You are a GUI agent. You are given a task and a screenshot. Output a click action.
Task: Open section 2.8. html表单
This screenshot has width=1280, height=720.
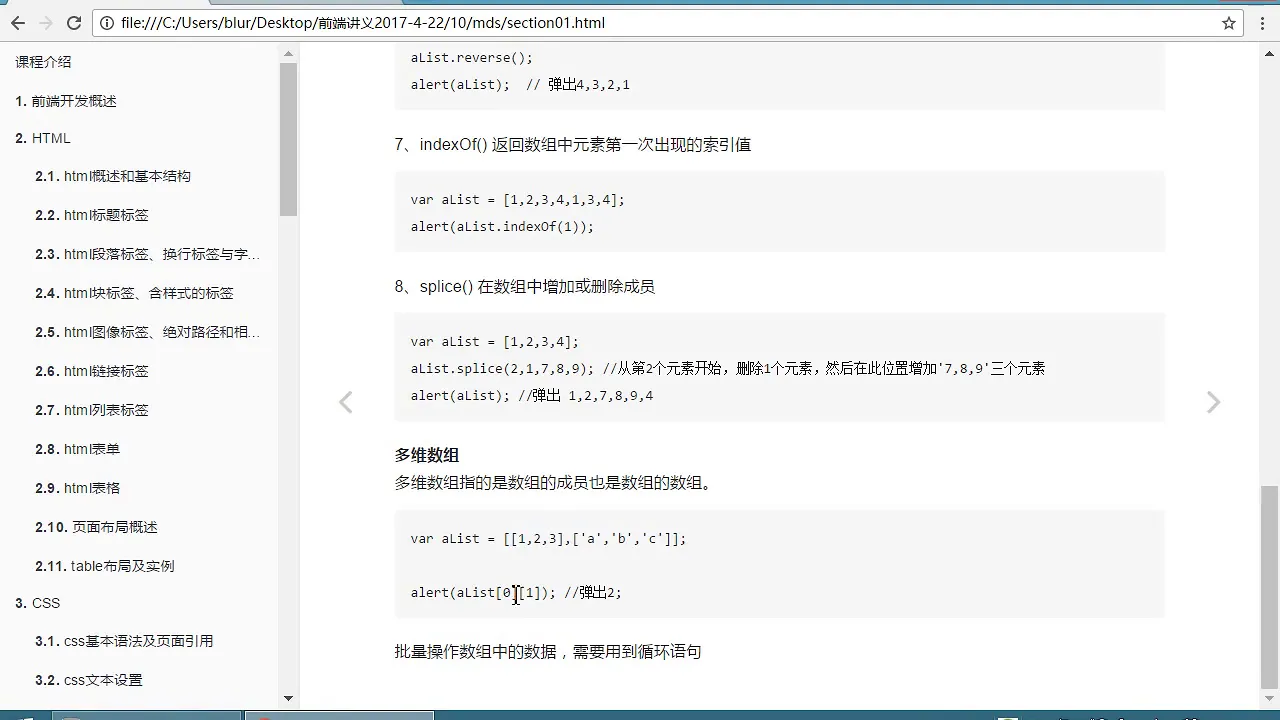click(77, 449)
